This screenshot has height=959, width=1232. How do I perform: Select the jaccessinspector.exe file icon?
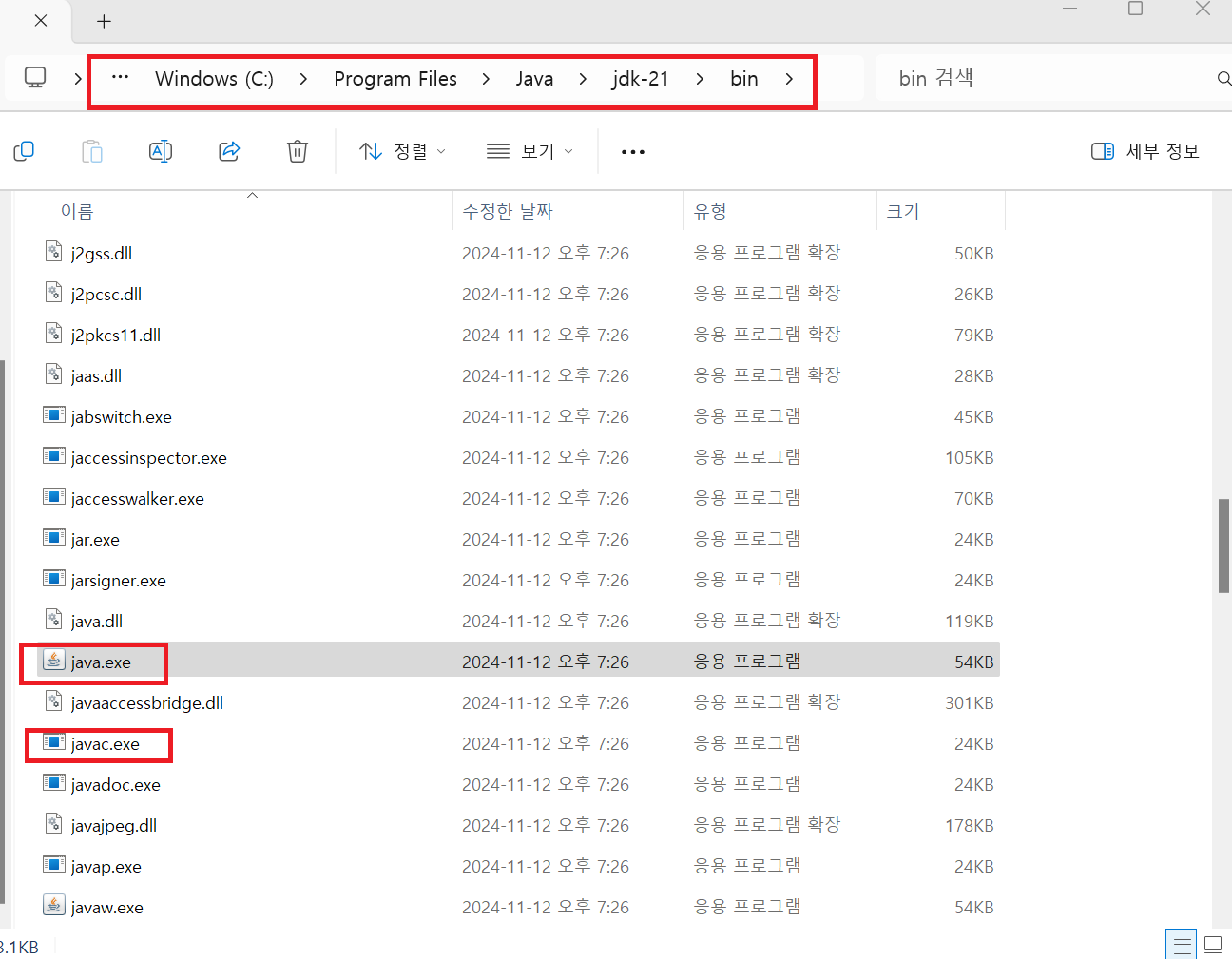pos(54,456)
